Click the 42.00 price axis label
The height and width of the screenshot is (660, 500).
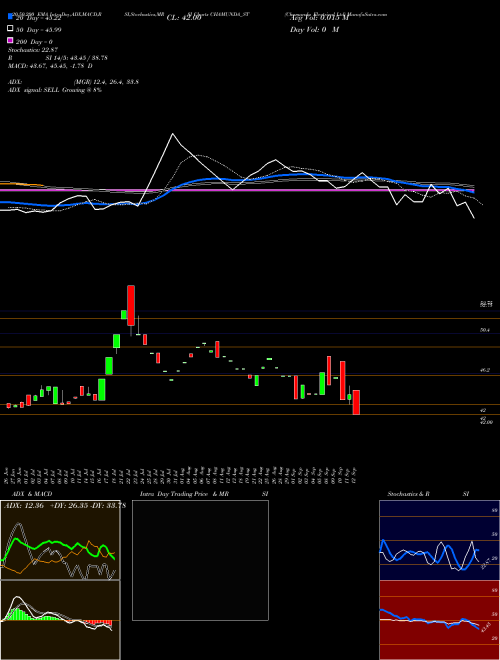[486, 422]
